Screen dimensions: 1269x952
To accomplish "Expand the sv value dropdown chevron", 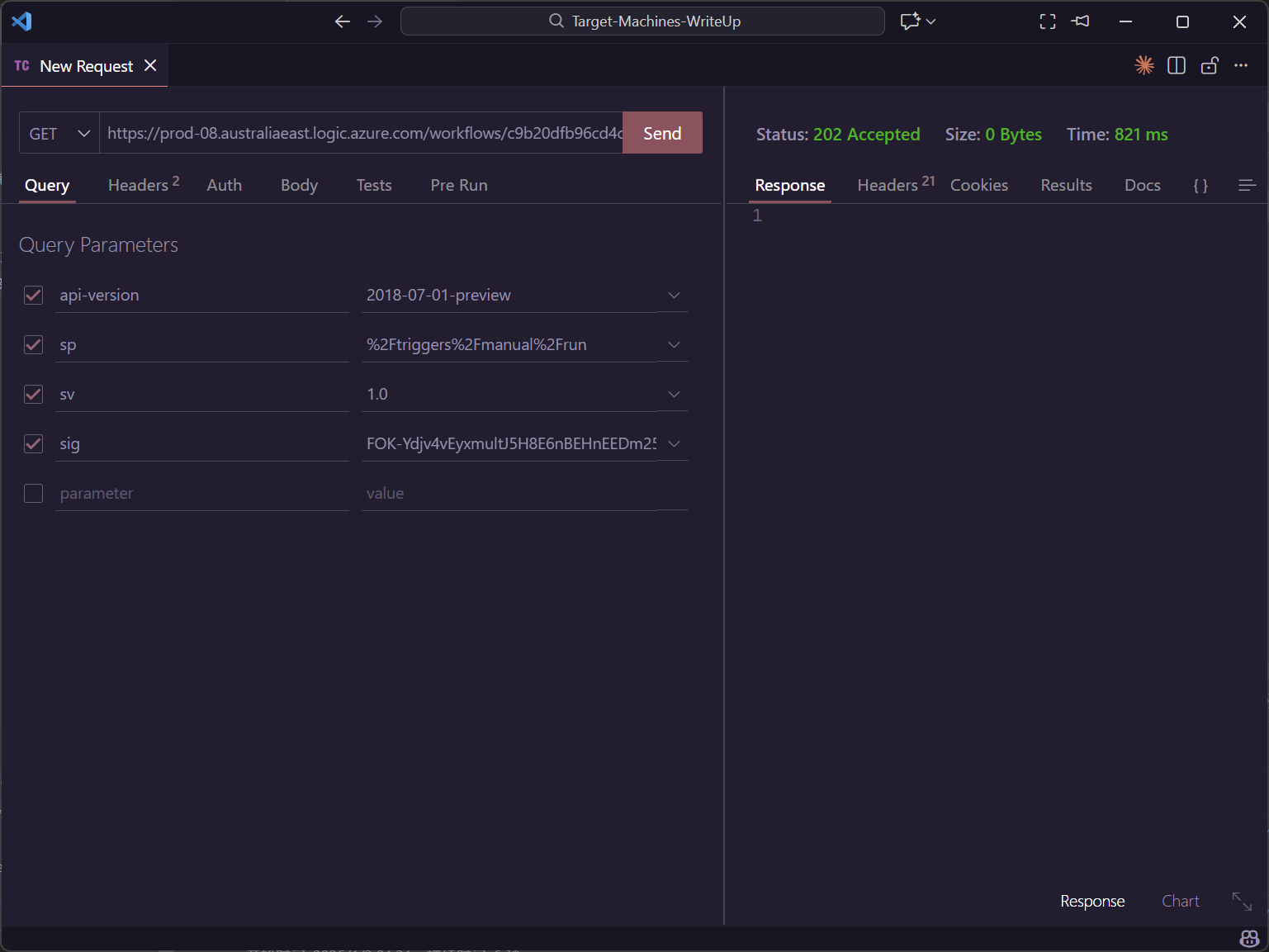I will (x=674, y=395).
